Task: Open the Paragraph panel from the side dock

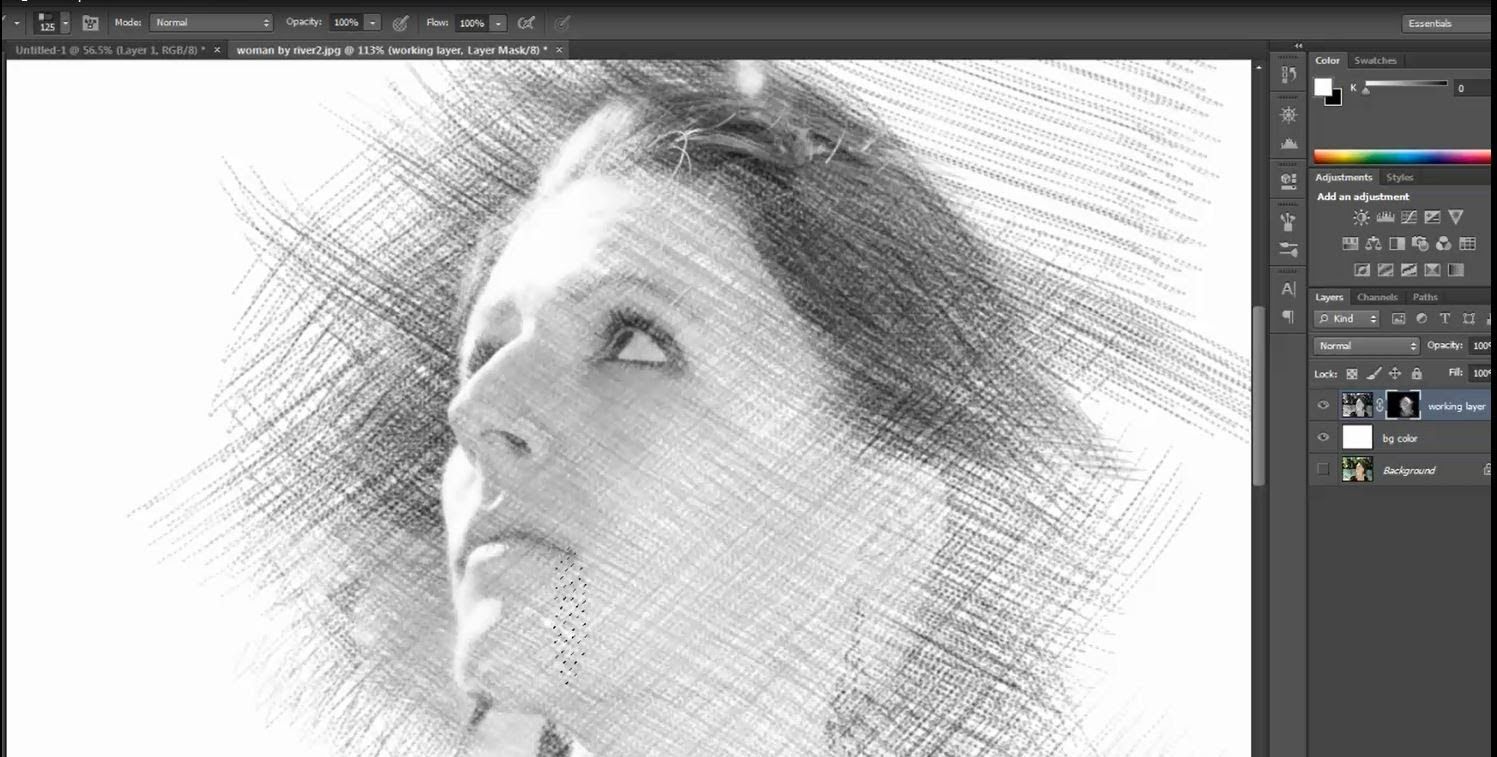Action: tap(1288, 317)
